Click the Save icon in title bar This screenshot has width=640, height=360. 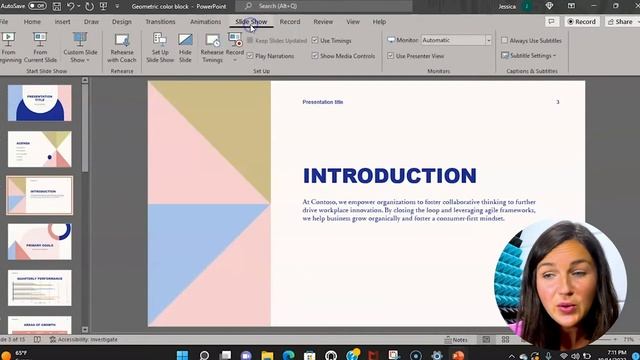56,6
